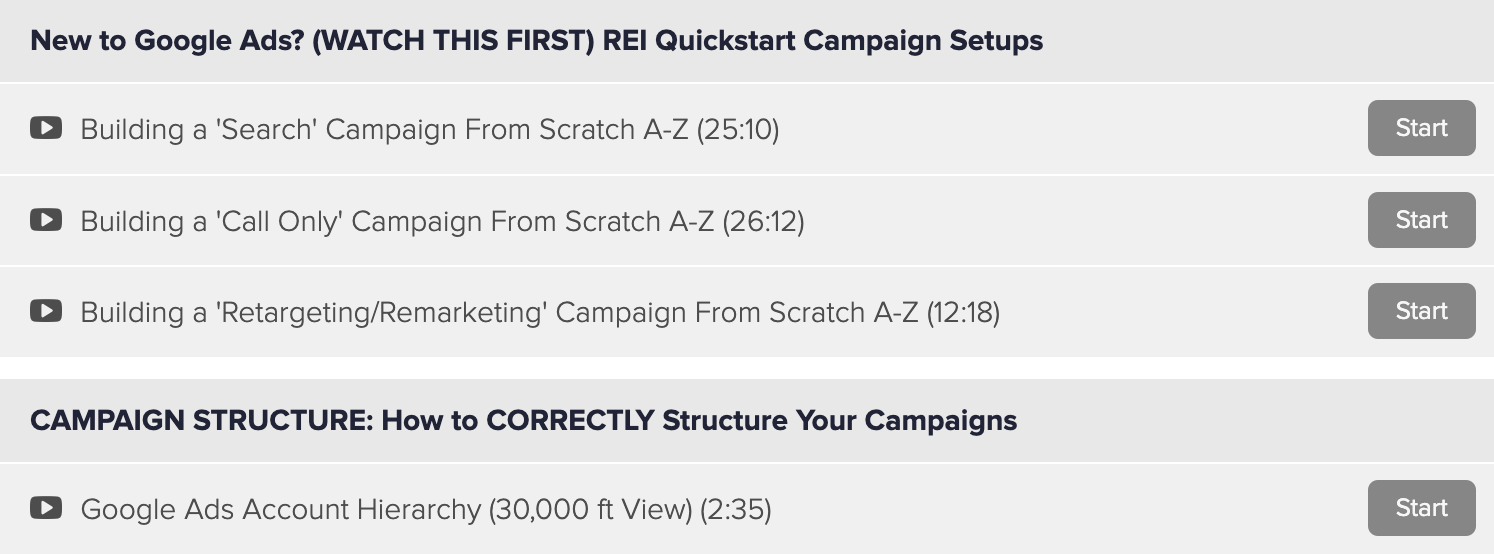Click video icon beside 'Retargeting/Remarketing' Campaign lesson
Image resolution: width=1494 pixels, height=554 pixels.
(x=46, y=311)
